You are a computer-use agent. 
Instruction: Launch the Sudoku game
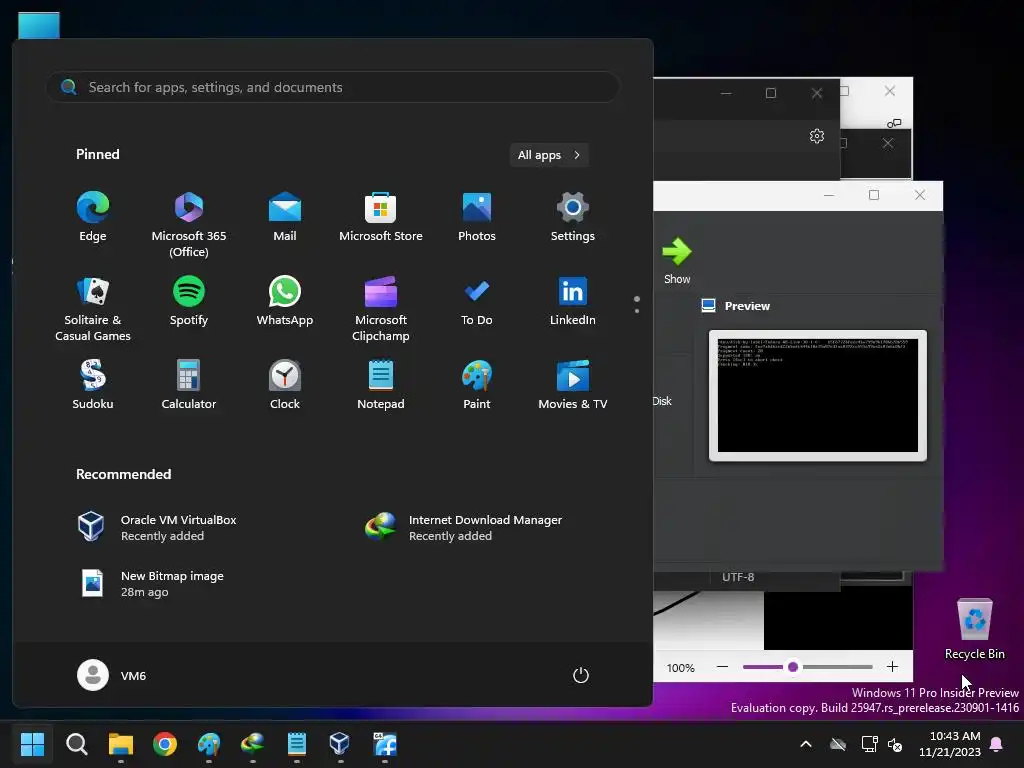(x=93, y=385)
